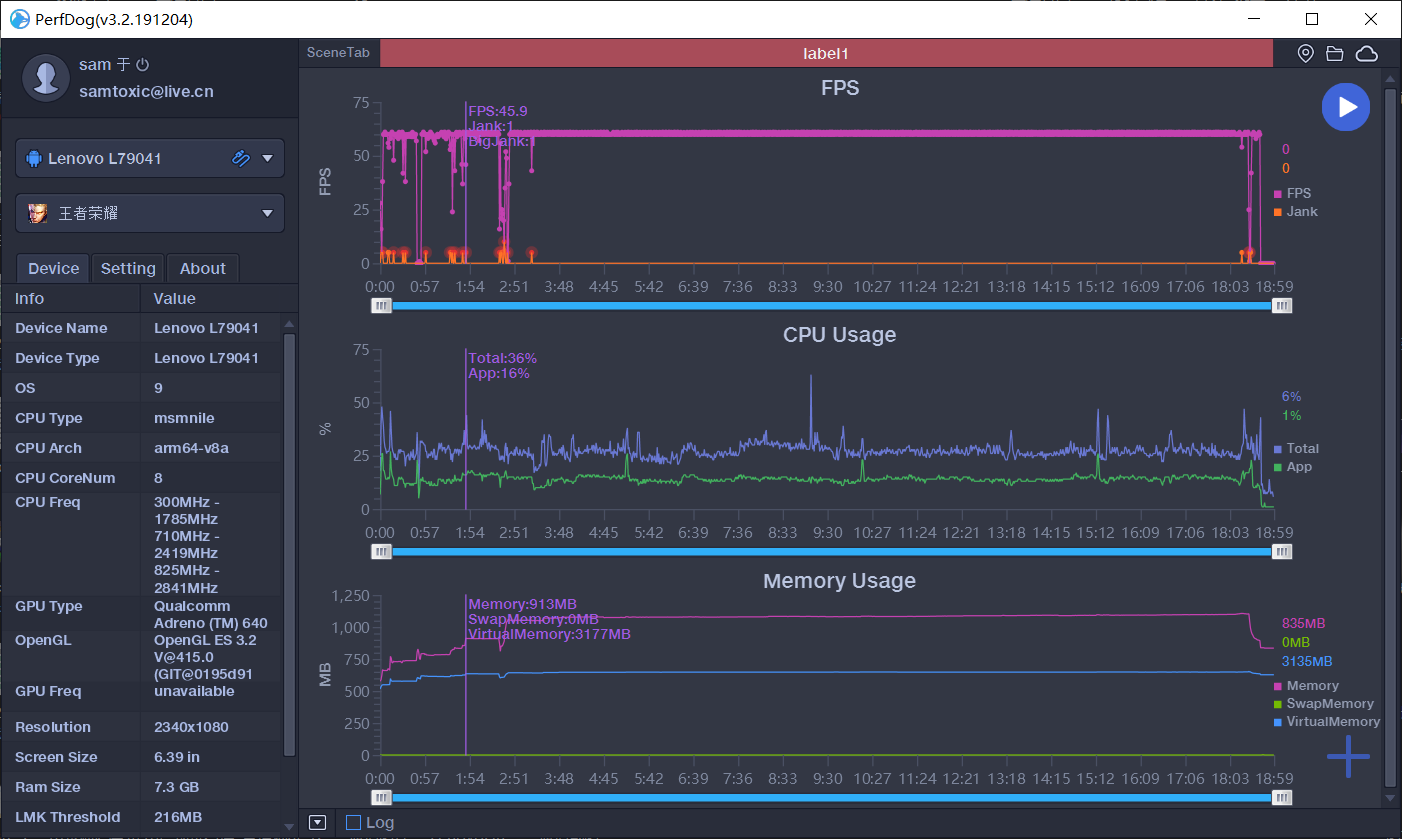Select the SceneTab label
The width and height of the screenshot is (1402, 839).
(338, 53)
